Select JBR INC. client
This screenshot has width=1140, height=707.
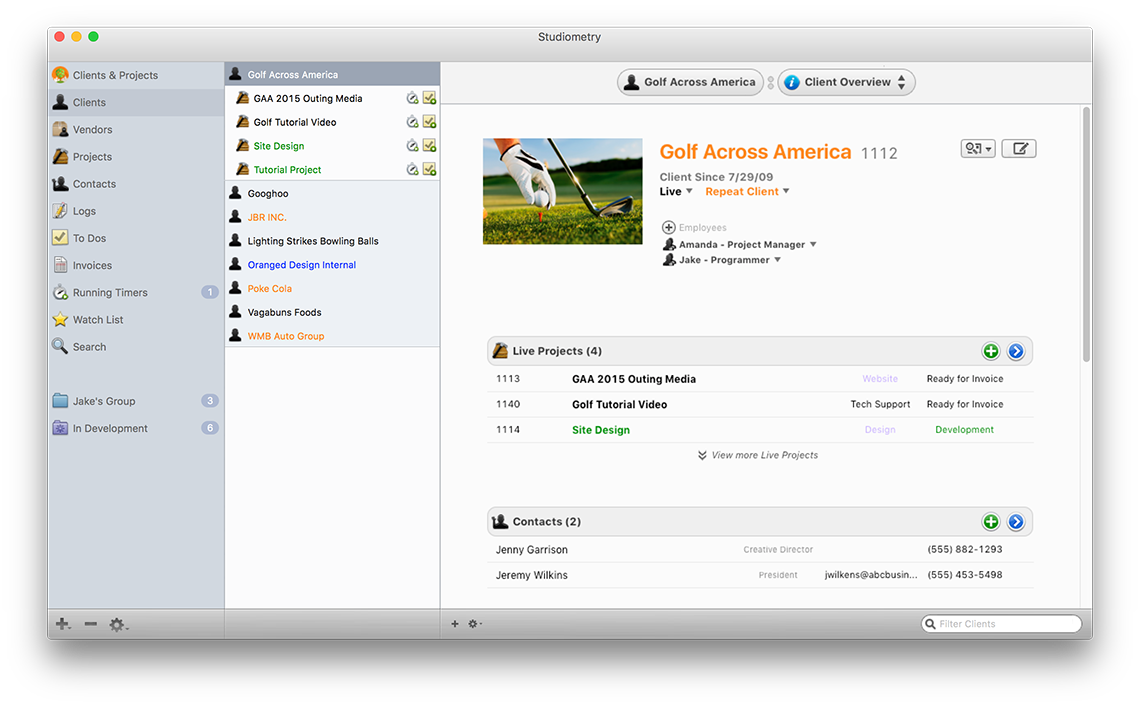(332, 217)
